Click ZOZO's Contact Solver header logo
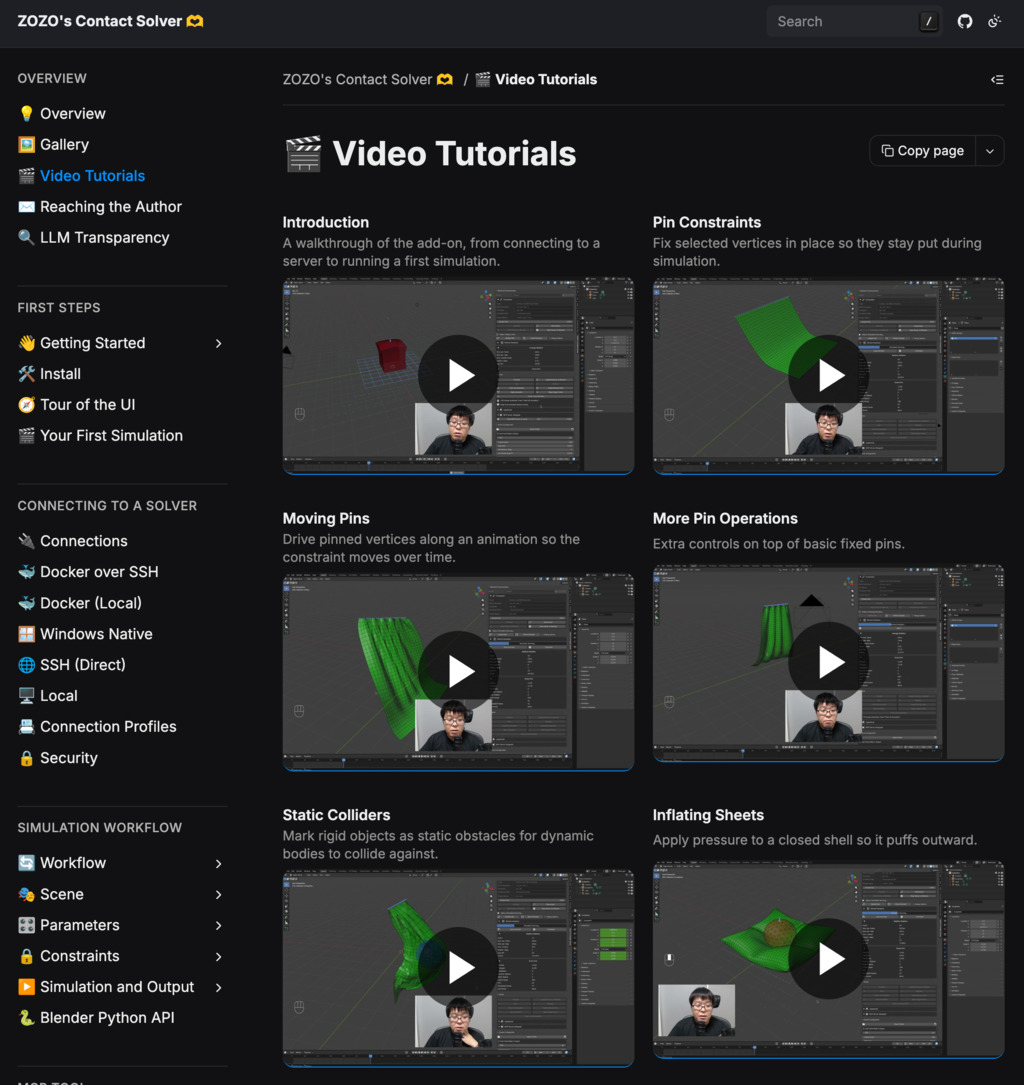1024x1085 pixels. [110, 21]
